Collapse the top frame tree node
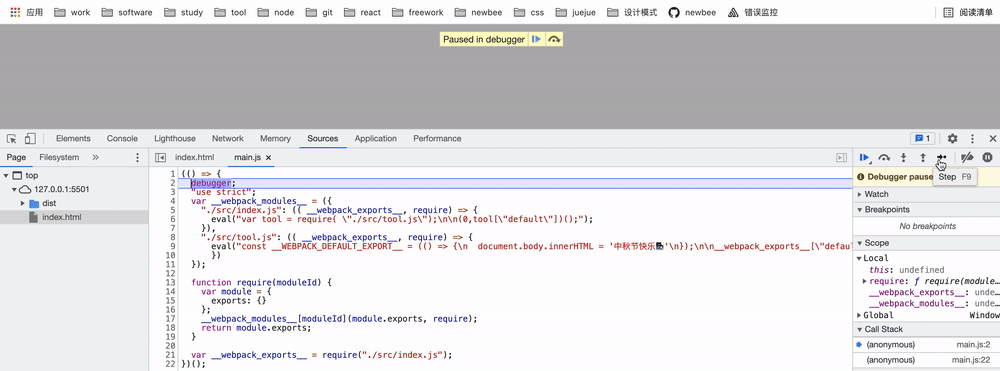Image resolution: width=1000 pixels, height=371 pixels. tap(6, 175)
